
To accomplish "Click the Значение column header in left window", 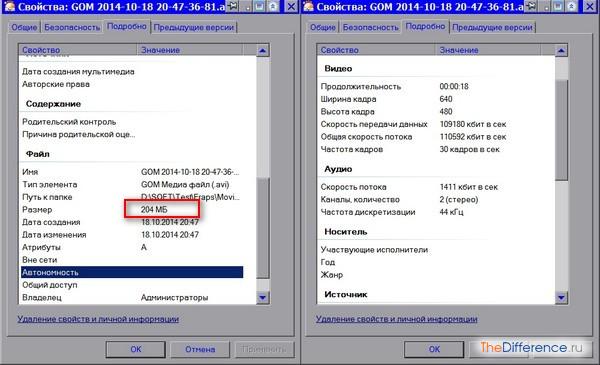I will [190, 50].
